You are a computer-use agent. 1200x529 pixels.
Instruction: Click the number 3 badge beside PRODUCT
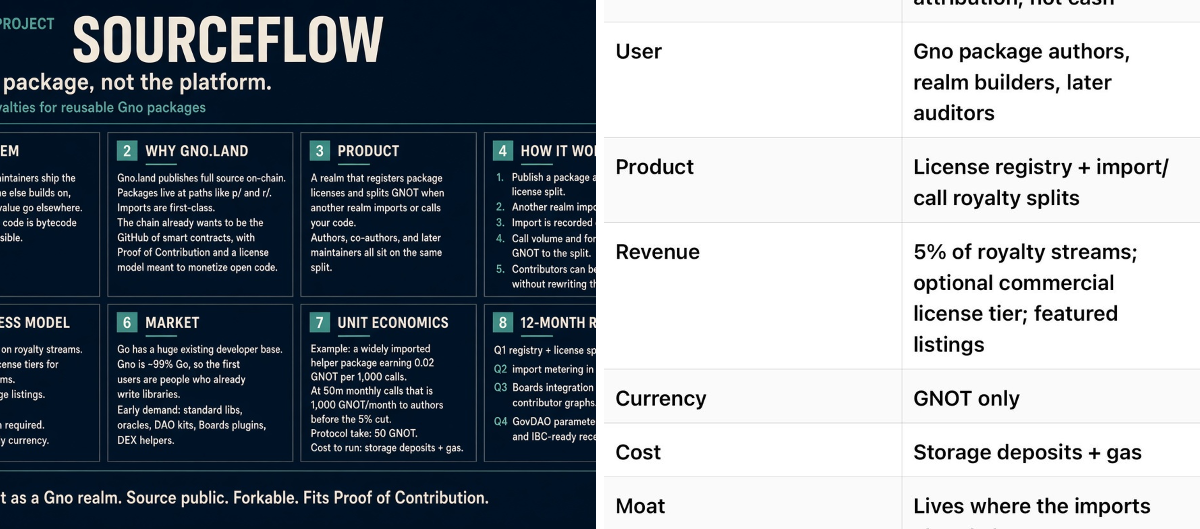click(319, 151)
